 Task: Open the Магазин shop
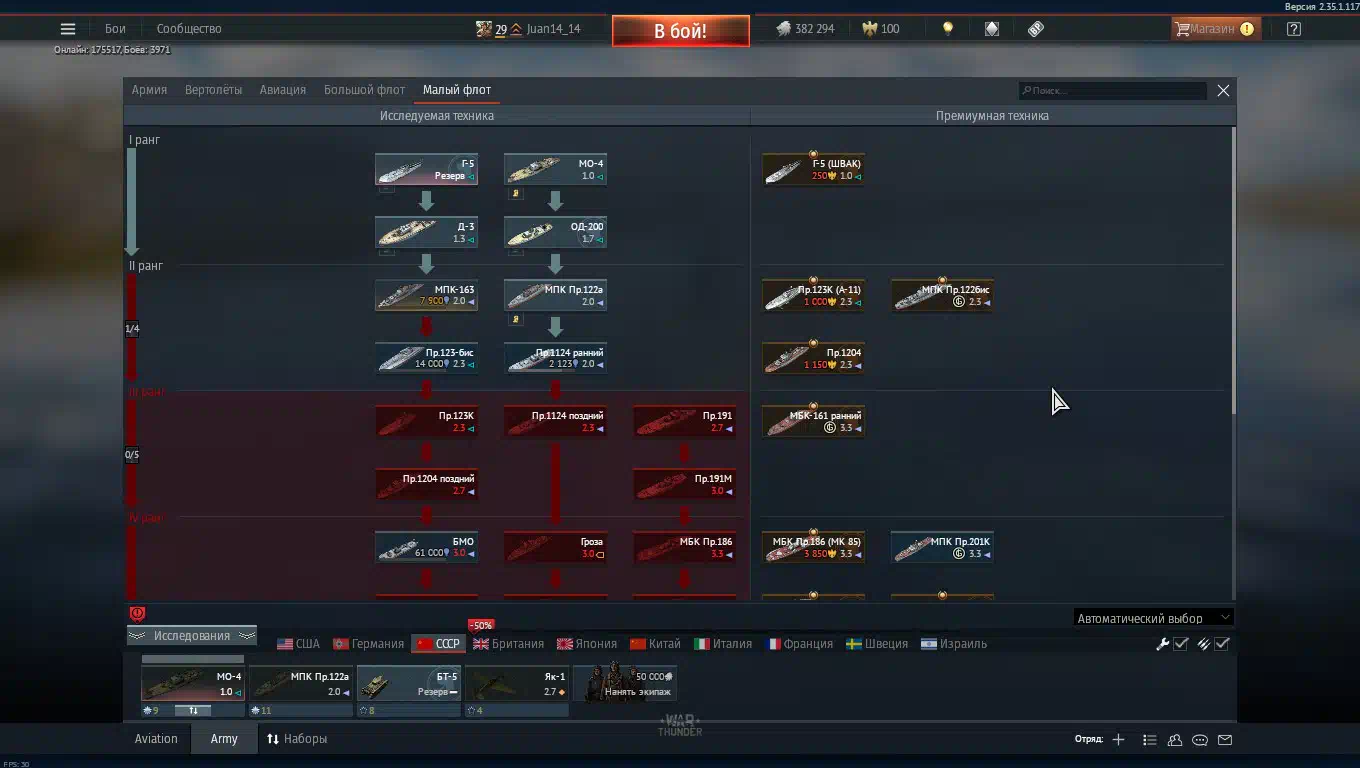pyautogui.click(x=1215, y=29)
